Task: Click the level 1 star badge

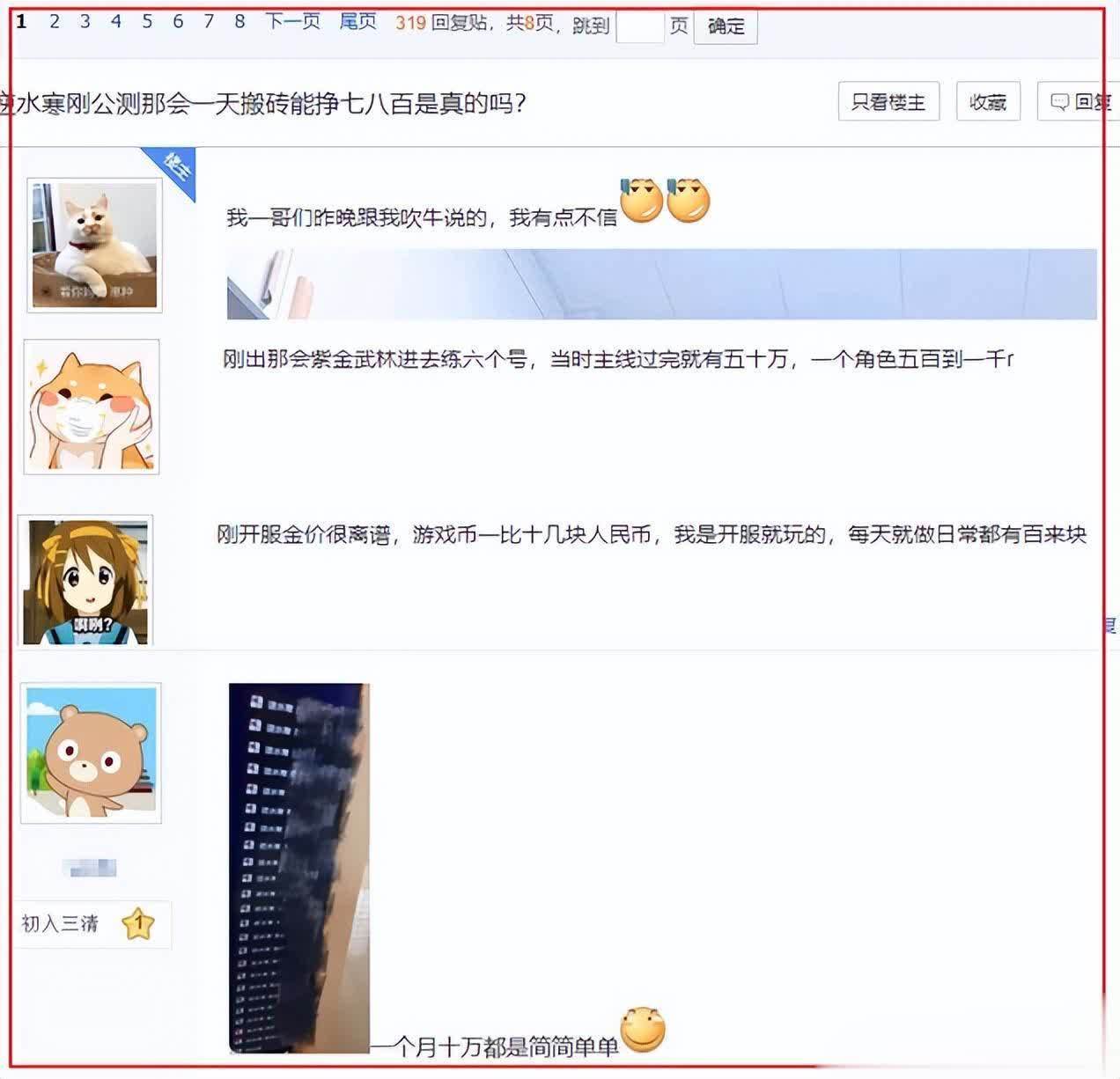Action: (x=138, y=924)
